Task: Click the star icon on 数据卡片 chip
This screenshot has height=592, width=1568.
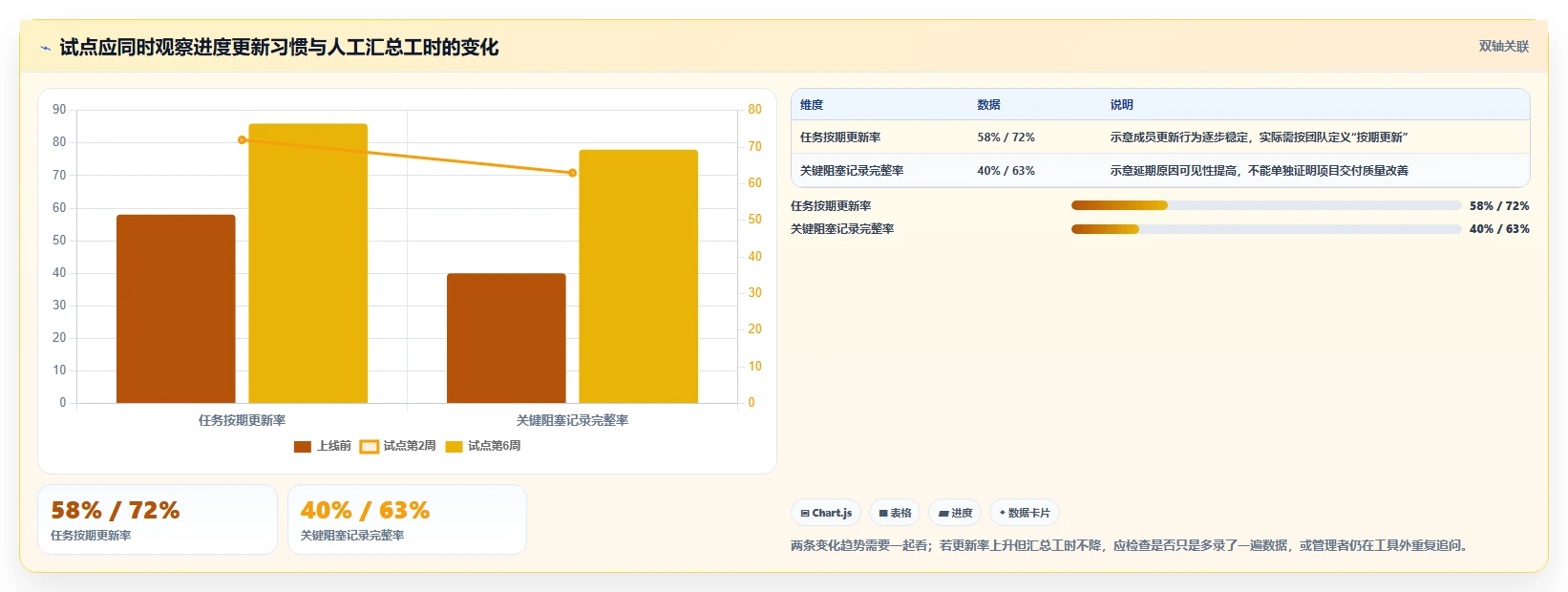Action: coord(1002,513)
